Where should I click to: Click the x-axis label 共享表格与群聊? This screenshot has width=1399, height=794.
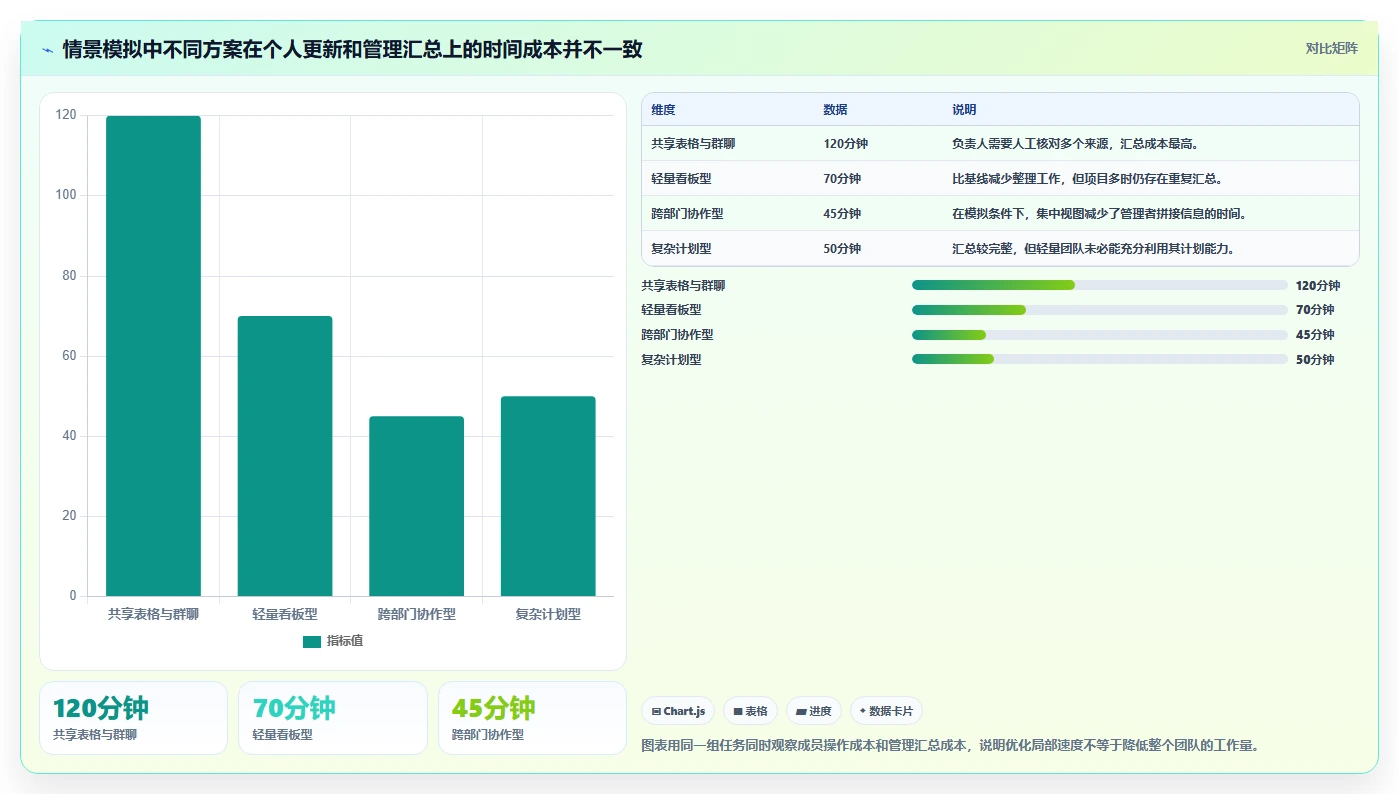[153, 614]
